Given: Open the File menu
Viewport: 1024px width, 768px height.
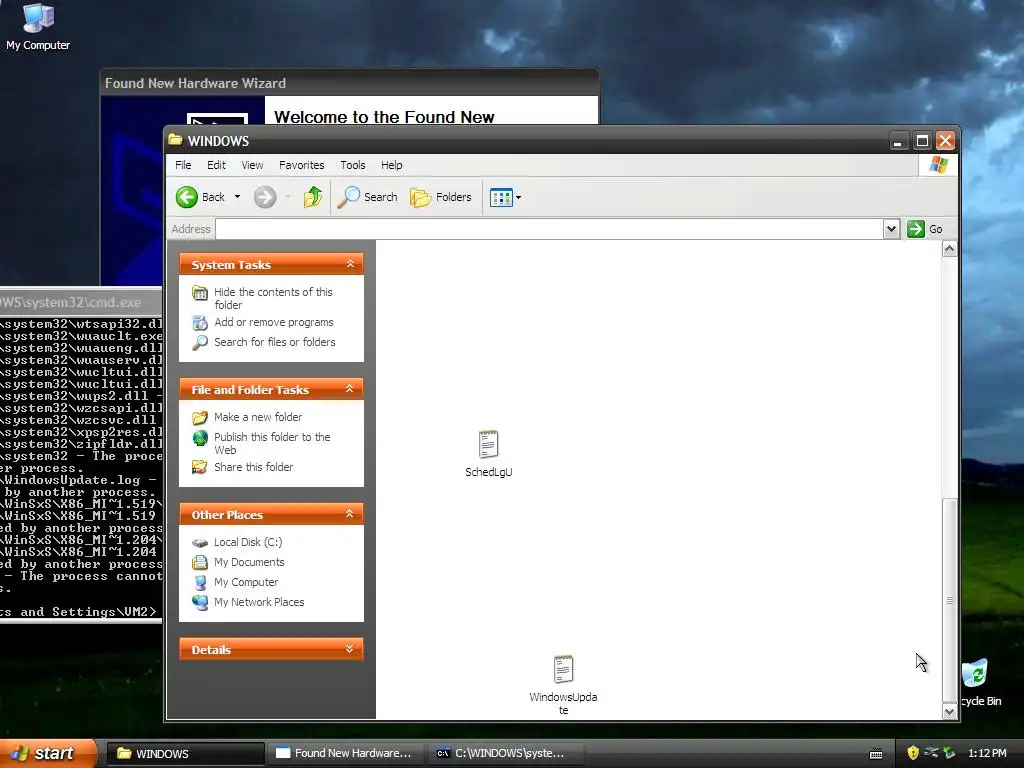Looking at the screenshot, I should click(183, 165).
